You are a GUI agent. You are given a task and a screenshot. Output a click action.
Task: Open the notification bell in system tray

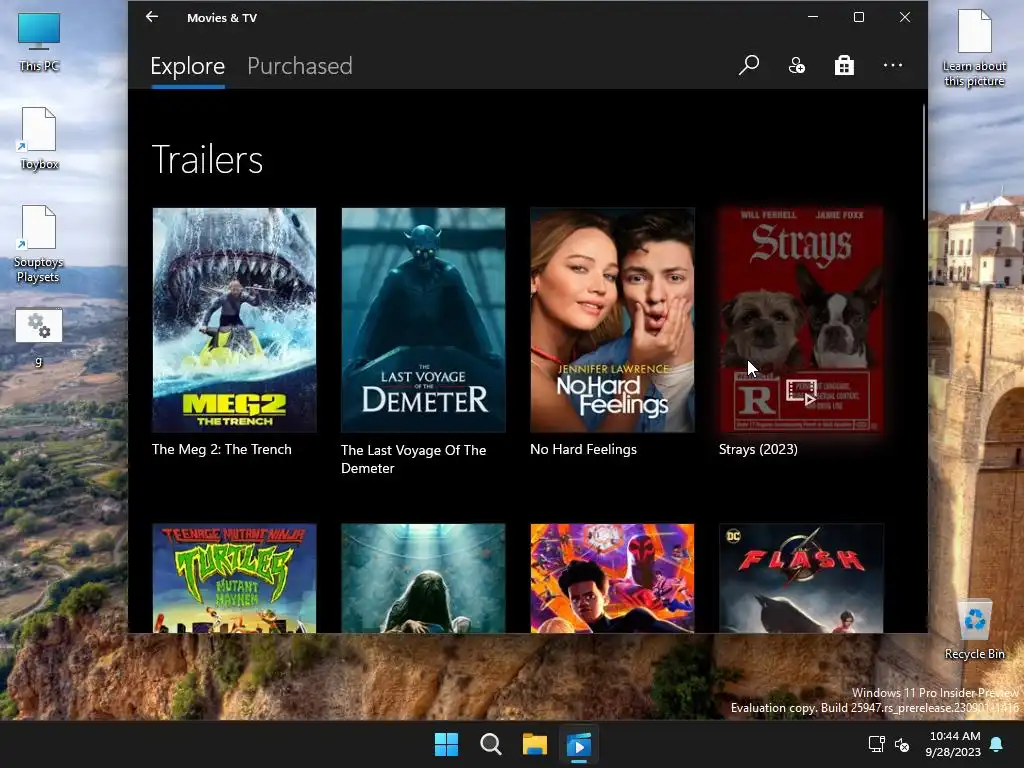pyautogui.click(x=997, y=744)
